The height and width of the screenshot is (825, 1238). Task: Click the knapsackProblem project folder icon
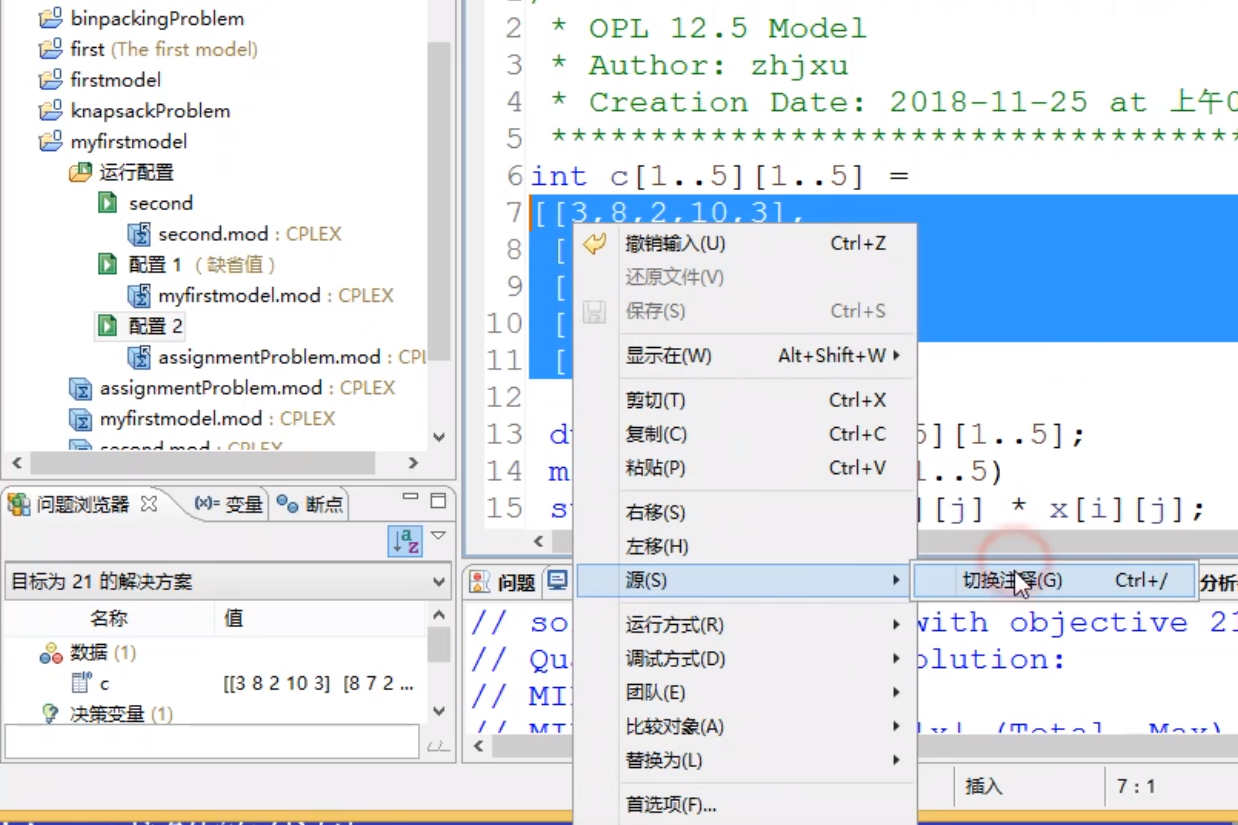(x=50, y=110)
